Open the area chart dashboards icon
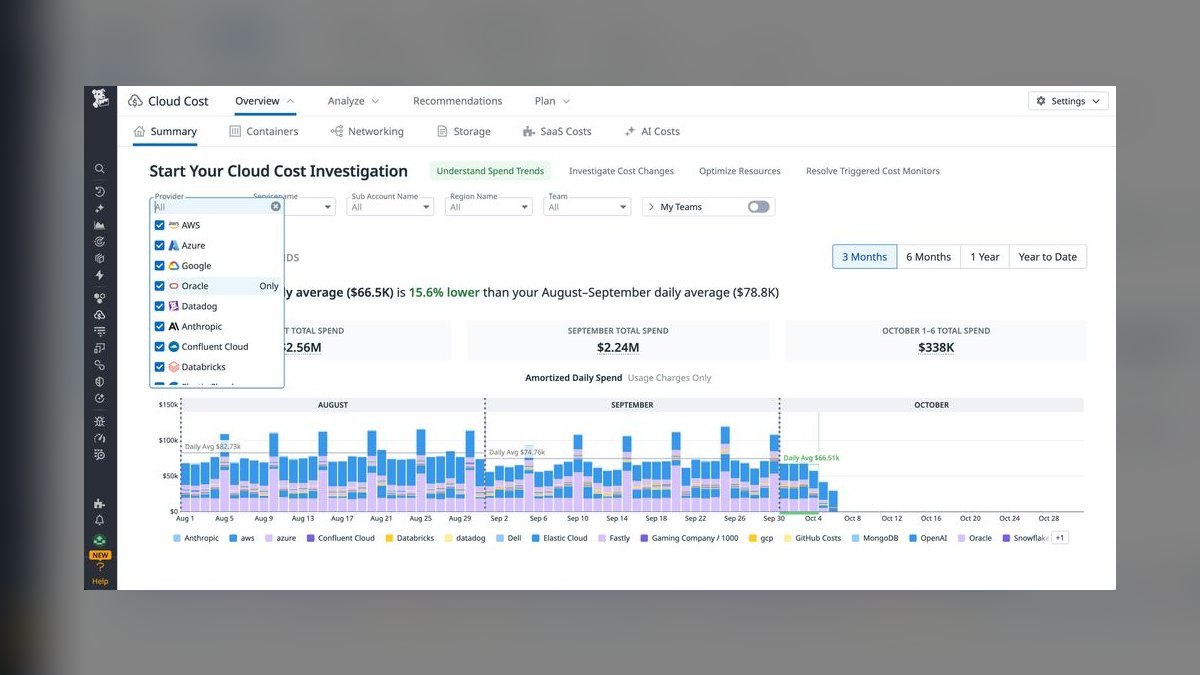Image resolution: width=1200 pixels, height=675 pixels. (x=100, y=225)
